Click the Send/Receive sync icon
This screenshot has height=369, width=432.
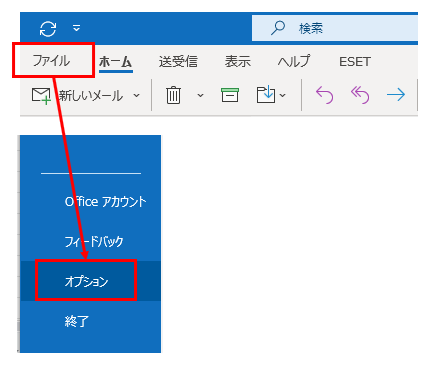point(48,29)
